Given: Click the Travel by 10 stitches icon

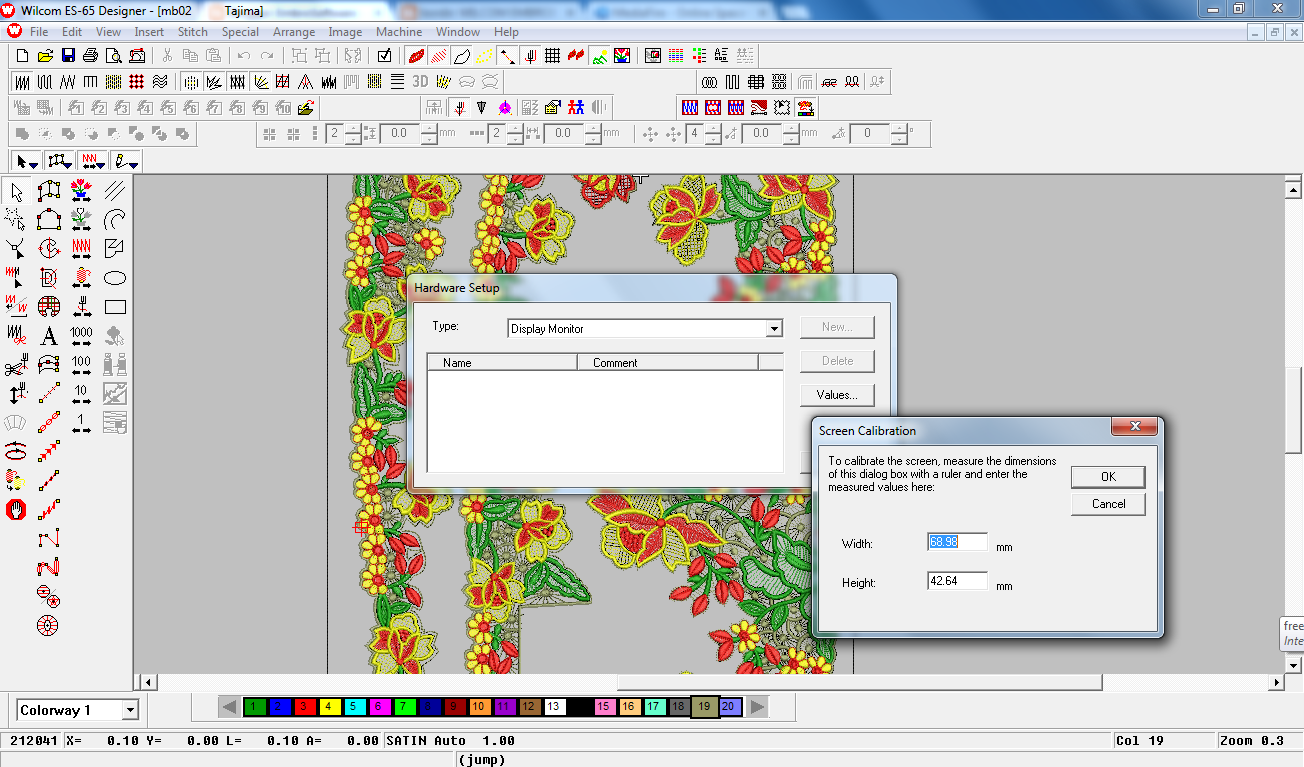Looking at the screenshot, I should [82, 394].
